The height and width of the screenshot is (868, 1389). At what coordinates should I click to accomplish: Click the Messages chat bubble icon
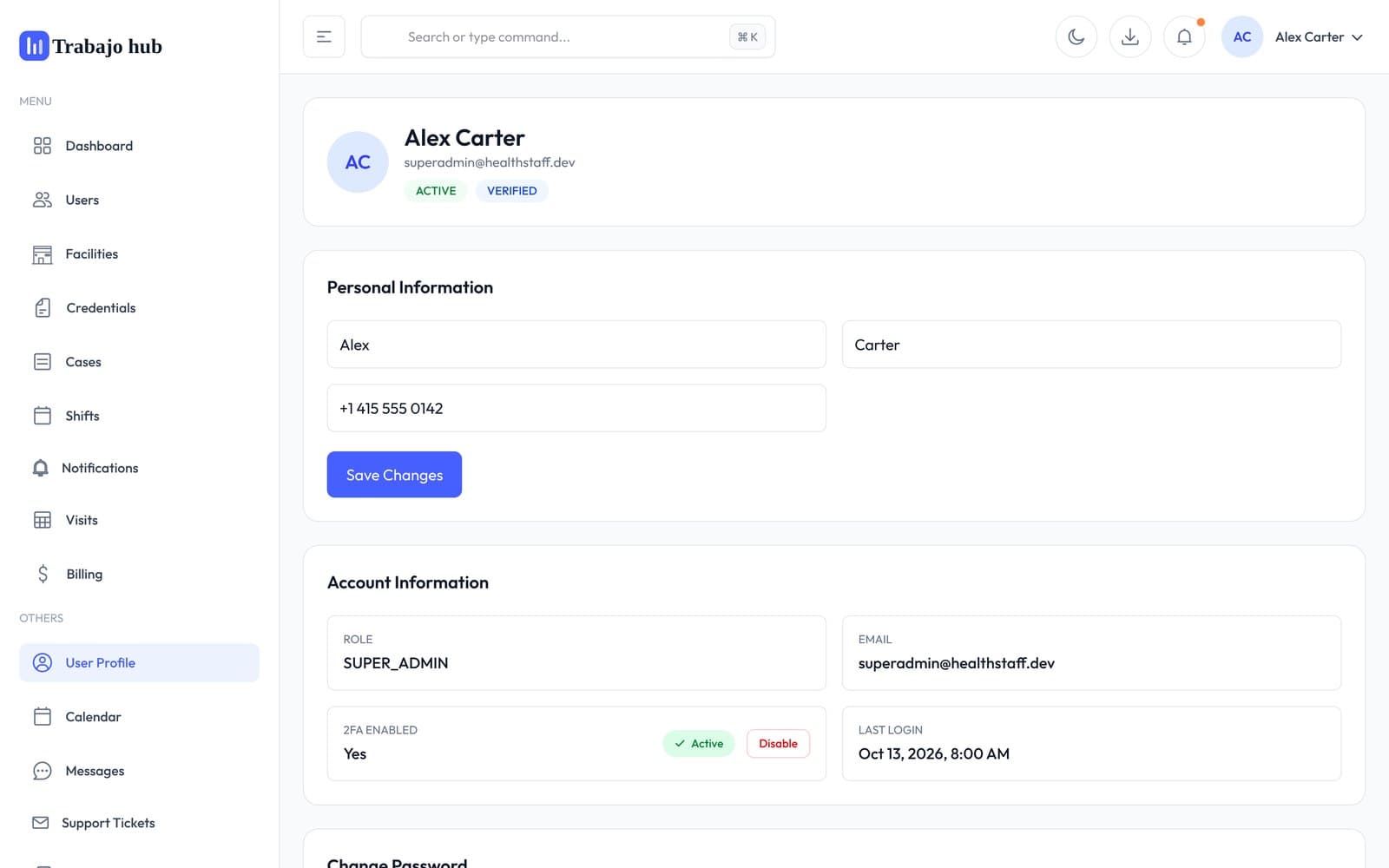(x=42, y=771)
